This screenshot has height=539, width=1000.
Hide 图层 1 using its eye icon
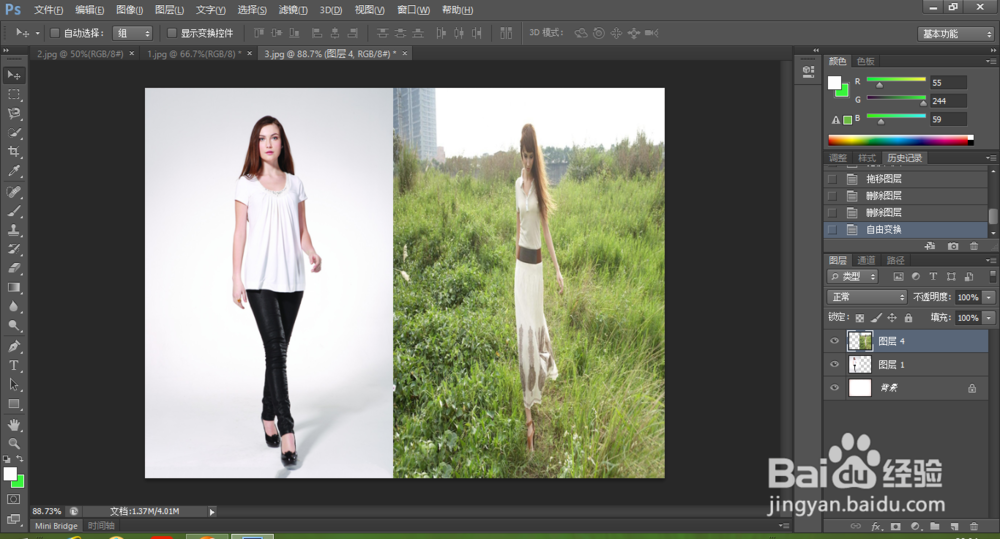(835, 365)
